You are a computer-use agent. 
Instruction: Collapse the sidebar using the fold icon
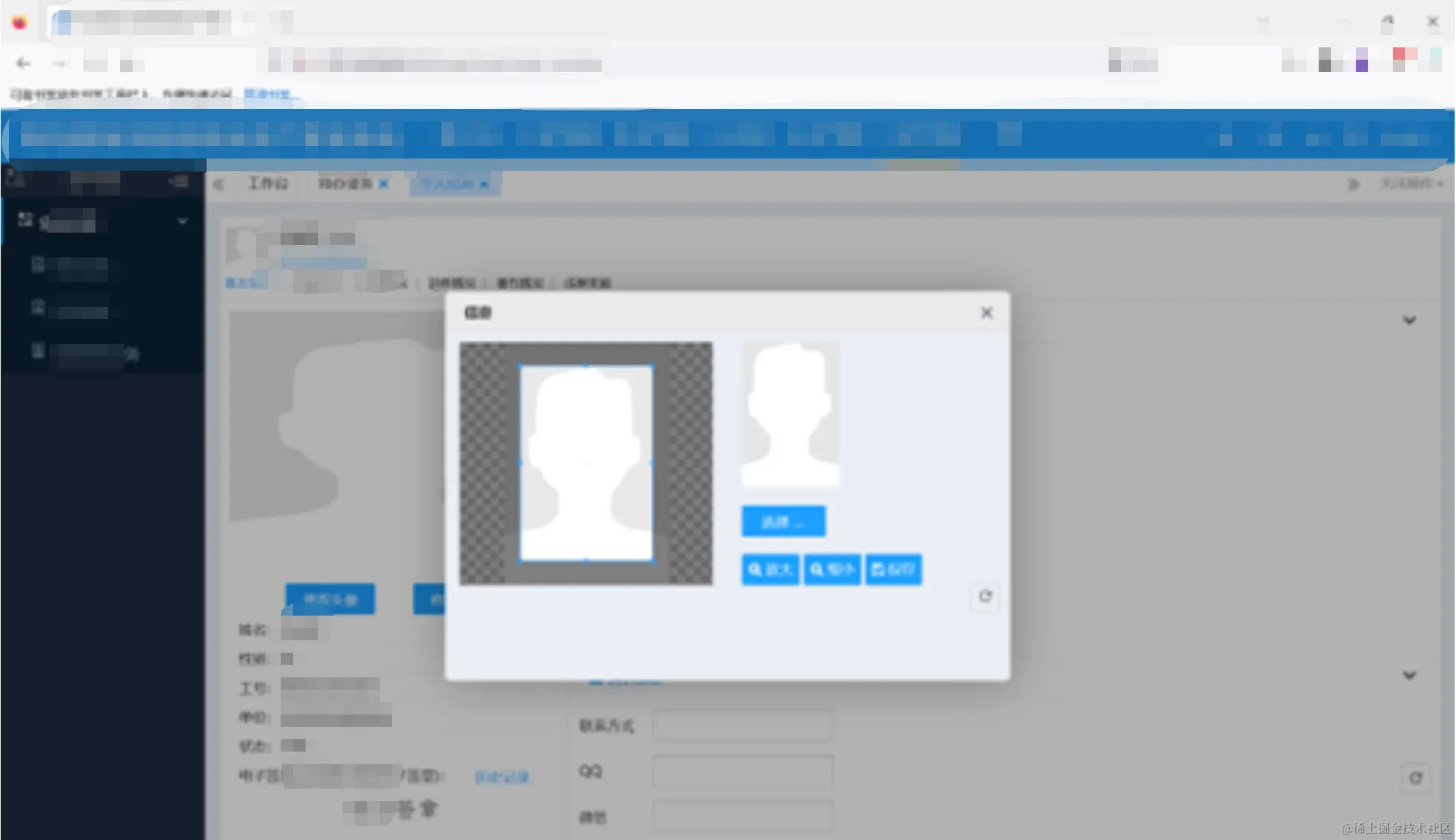pyautogui.click(x=179, y=181)
